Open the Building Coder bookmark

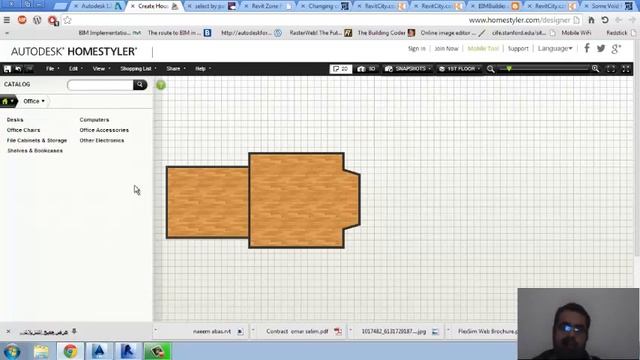click(x=386, y=33)
